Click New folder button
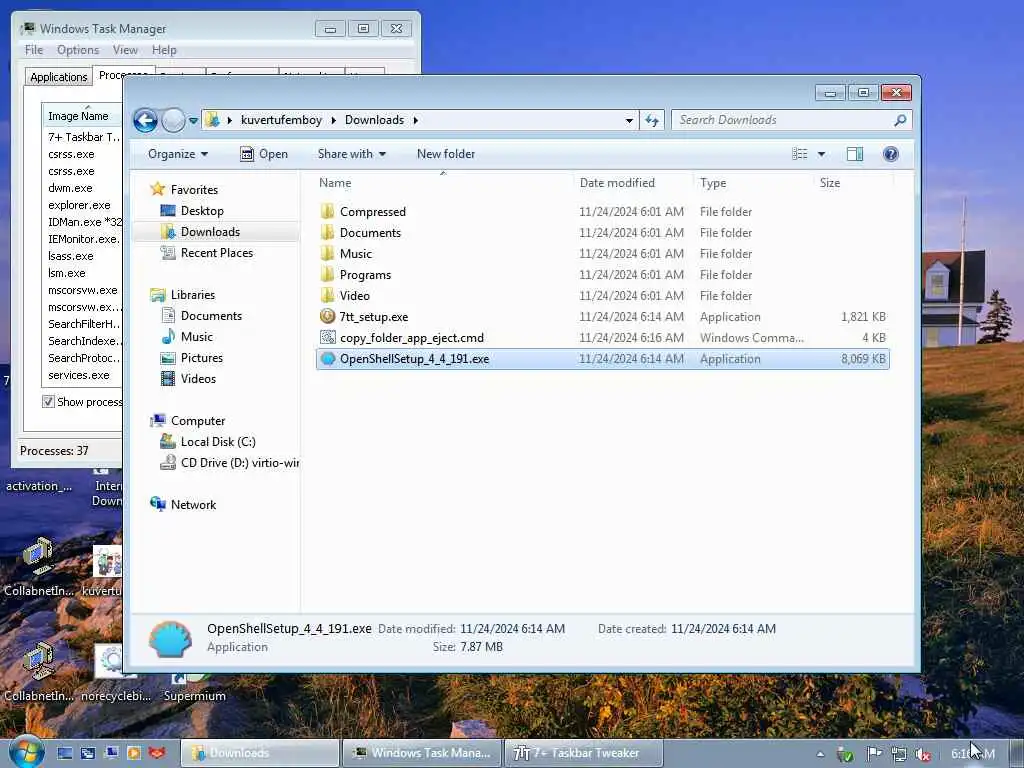 (446, 154)
